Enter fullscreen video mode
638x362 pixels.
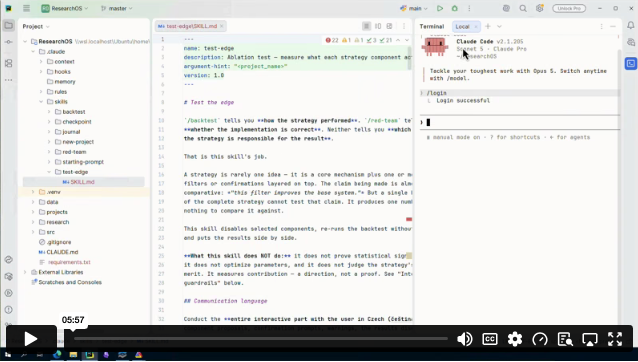(615, 339)
